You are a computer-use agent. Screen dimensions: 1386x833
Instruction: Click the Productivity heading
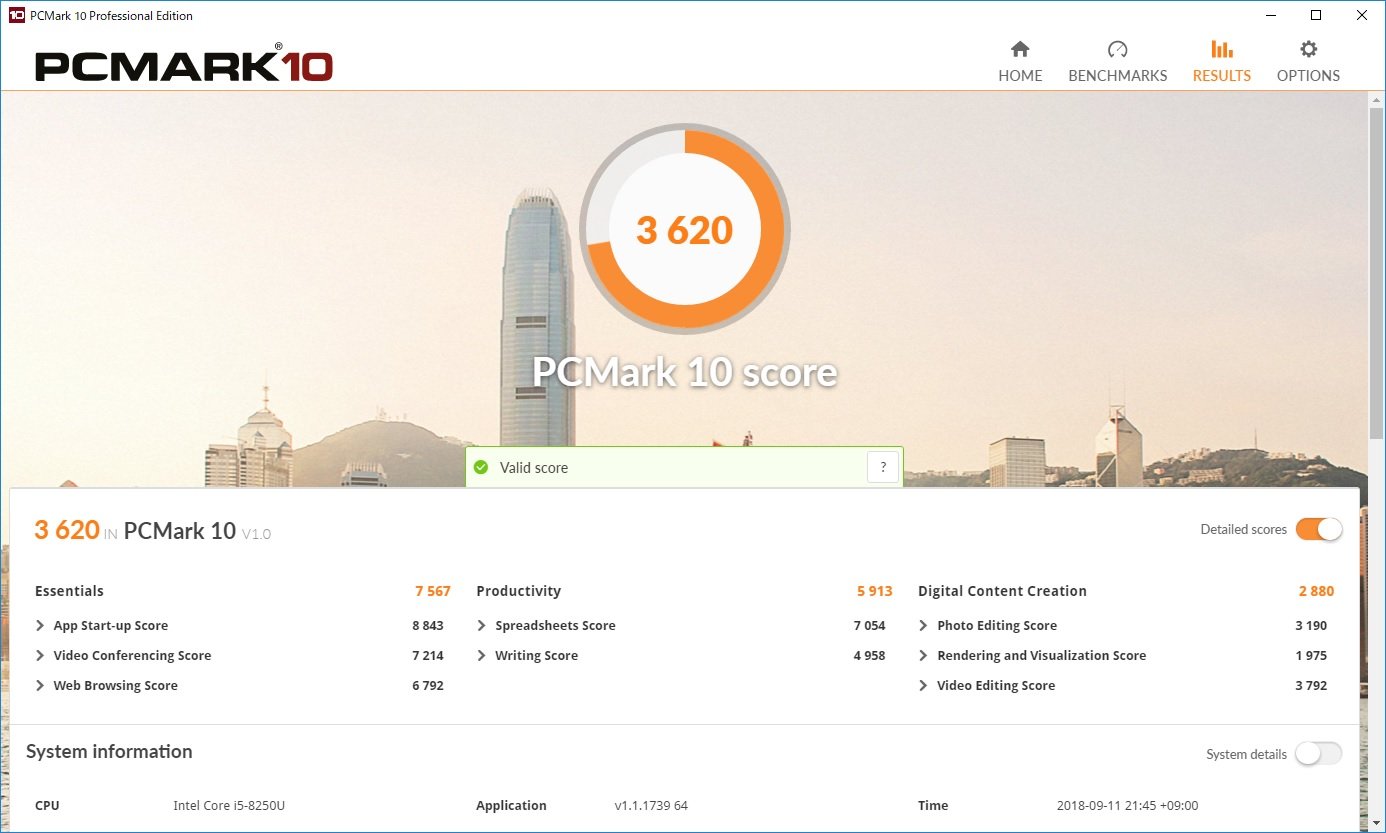pyautogui.click(x=518, y=591)
